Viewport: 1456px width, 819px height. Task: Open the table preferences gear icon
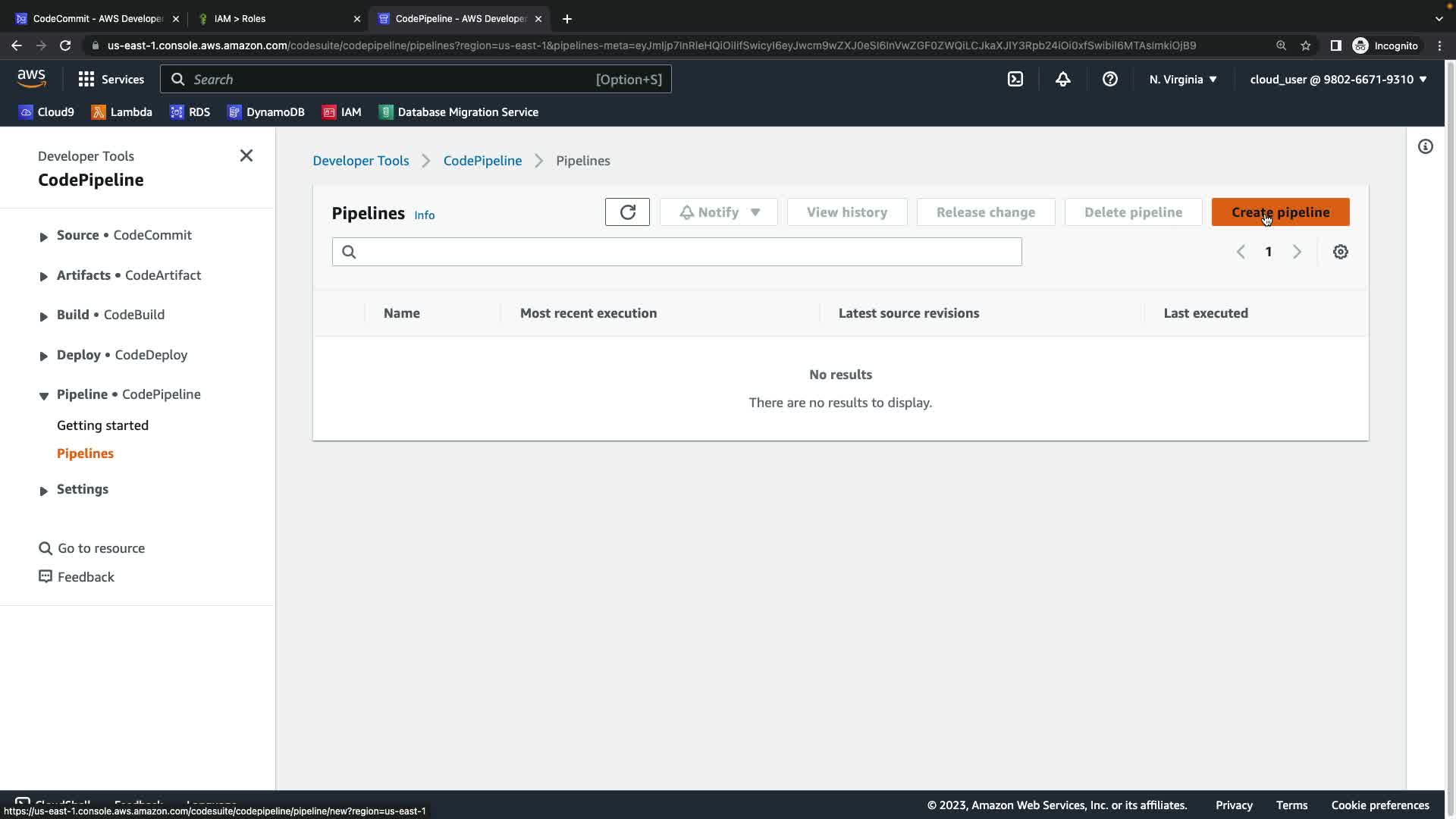click(1340, 252)
